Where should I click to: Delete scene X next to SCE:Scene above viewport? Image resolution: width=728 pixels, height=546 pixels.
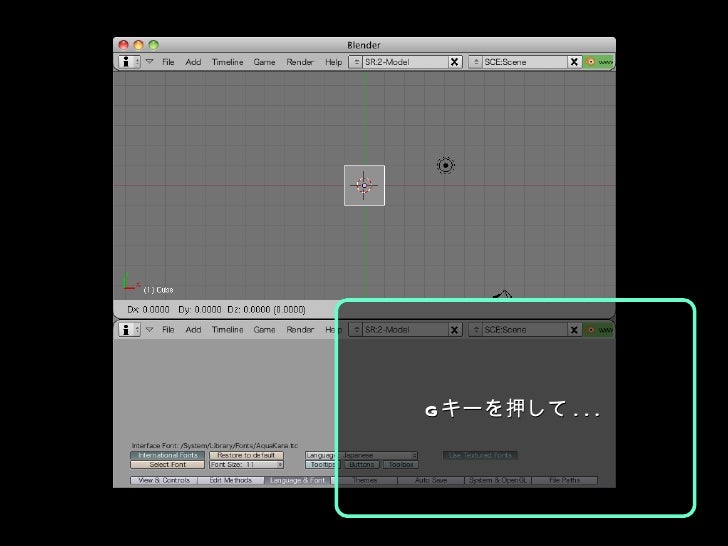tap(574, 62)
